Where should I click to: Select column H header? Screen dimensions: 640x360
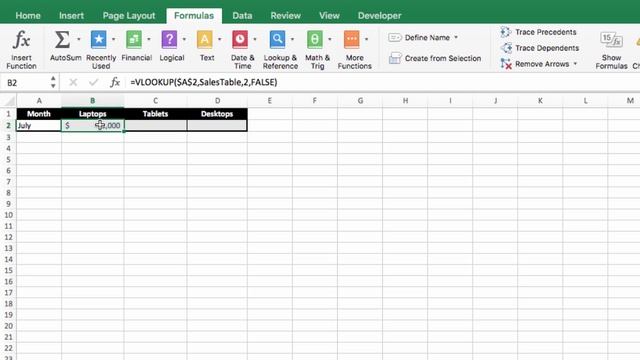tap(405, 100)
